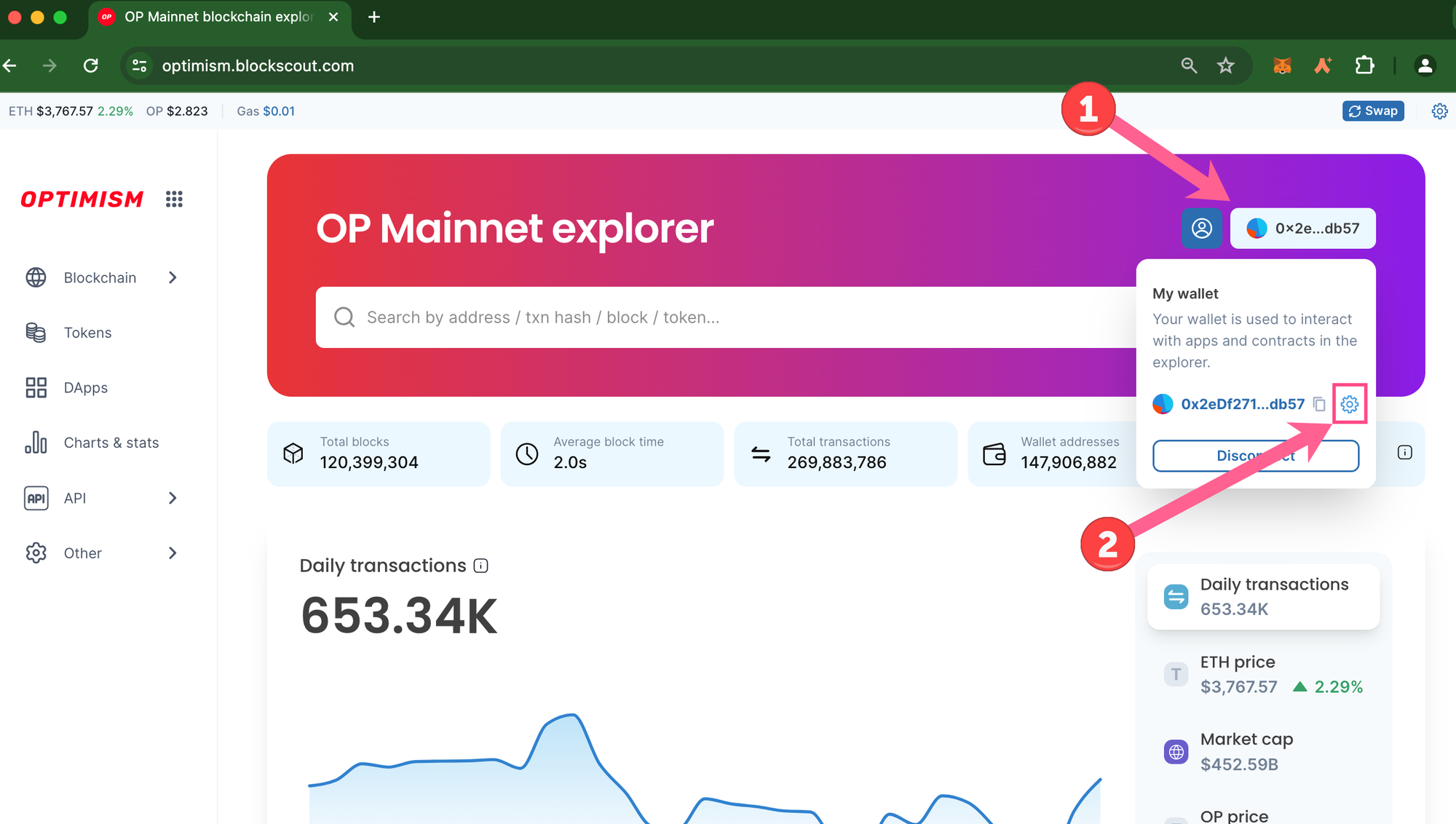Screen dimensions: 1456x824
Task: Open the Chrome profile avatar
Action: tap(1425, 66)
